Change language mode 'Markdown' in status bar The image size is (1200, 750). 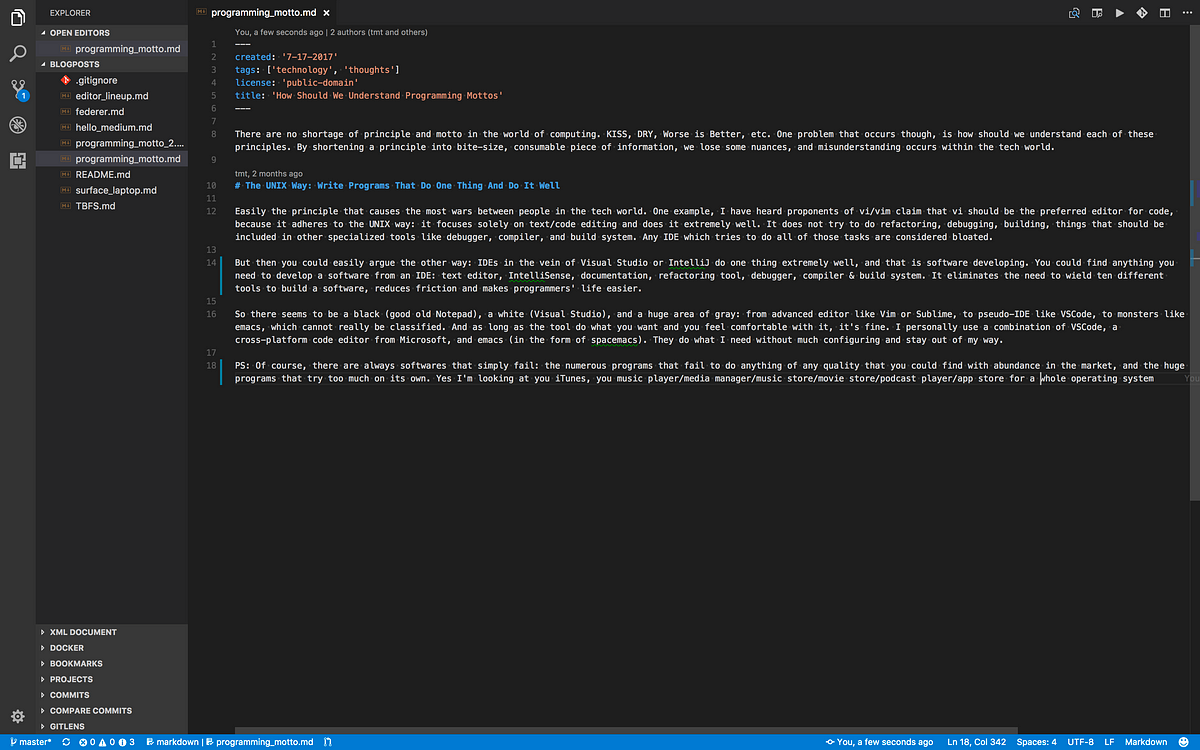tap(1146, 742)
